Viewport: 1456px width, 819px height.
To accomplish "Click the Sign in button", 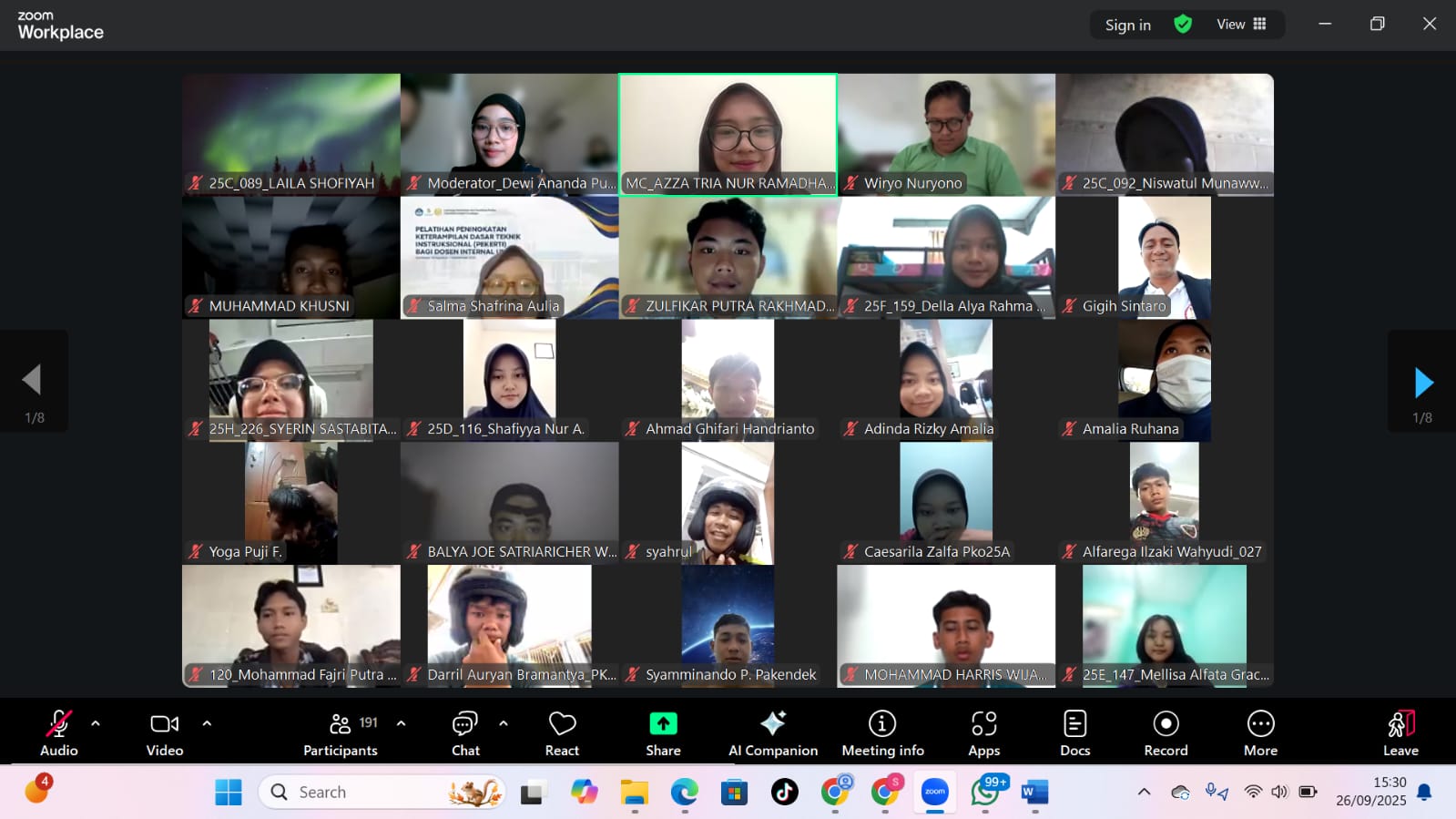I will point(1127,25).
